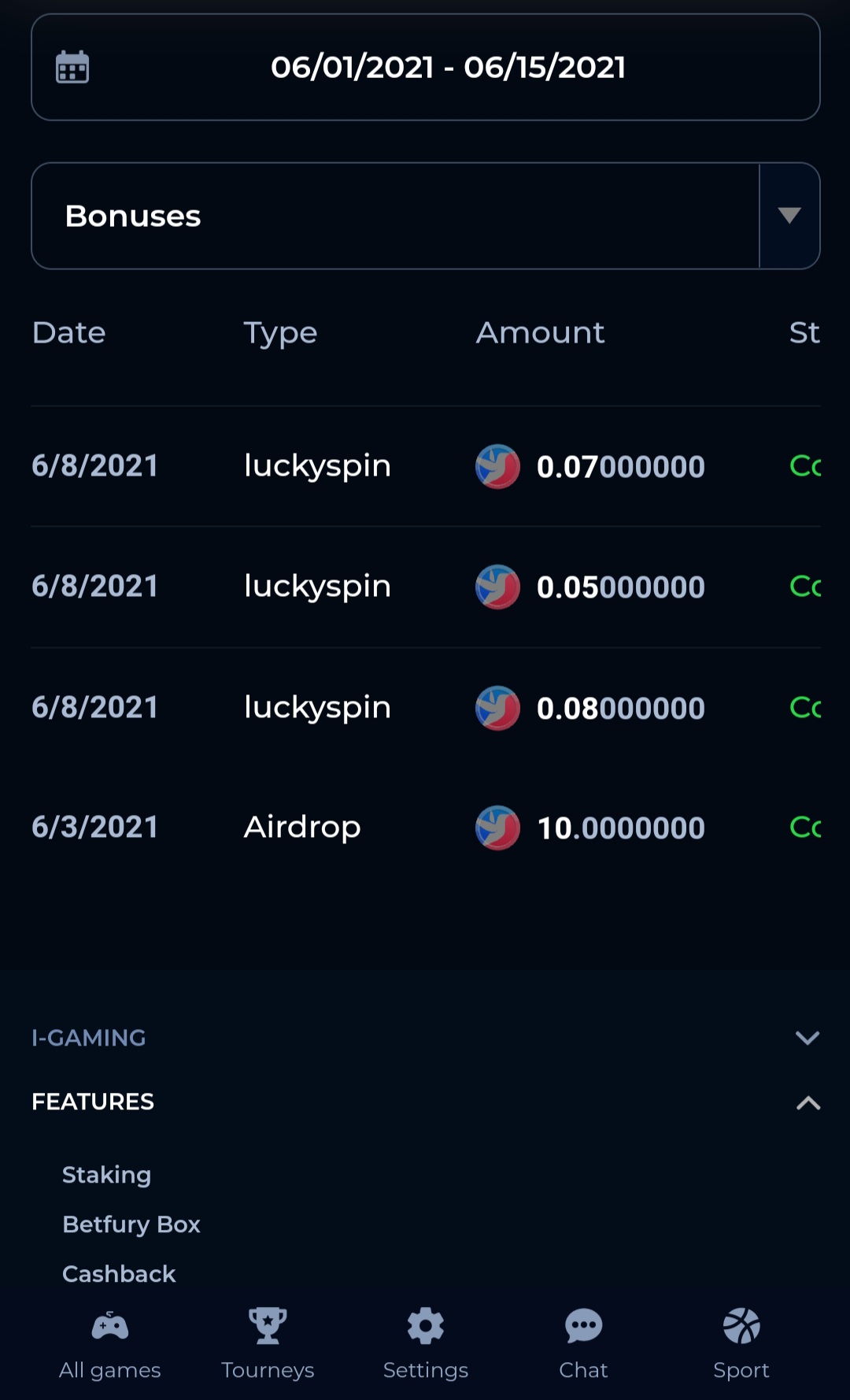
Task: Collapse the FEATURES section chevron
Action: (x=808, y=1102)
